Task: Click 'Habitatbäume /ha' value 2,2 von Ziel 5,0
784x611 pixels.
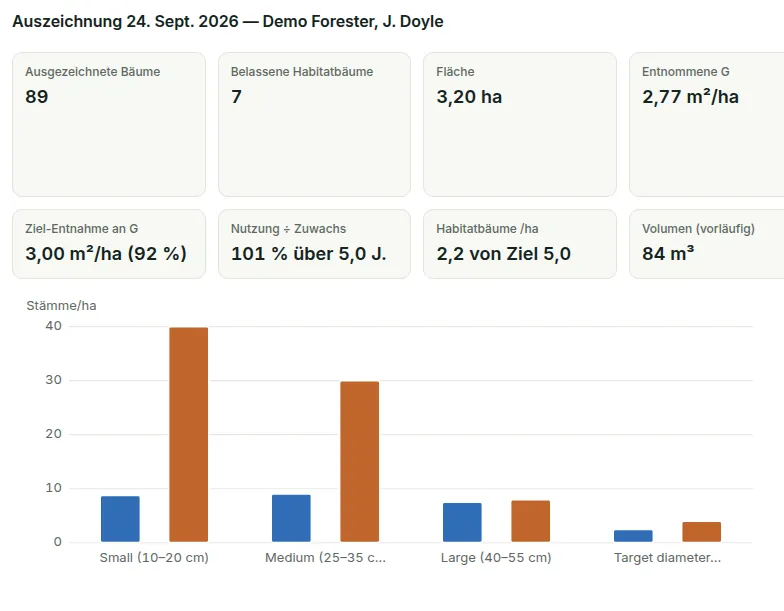Action: [504, 254]
